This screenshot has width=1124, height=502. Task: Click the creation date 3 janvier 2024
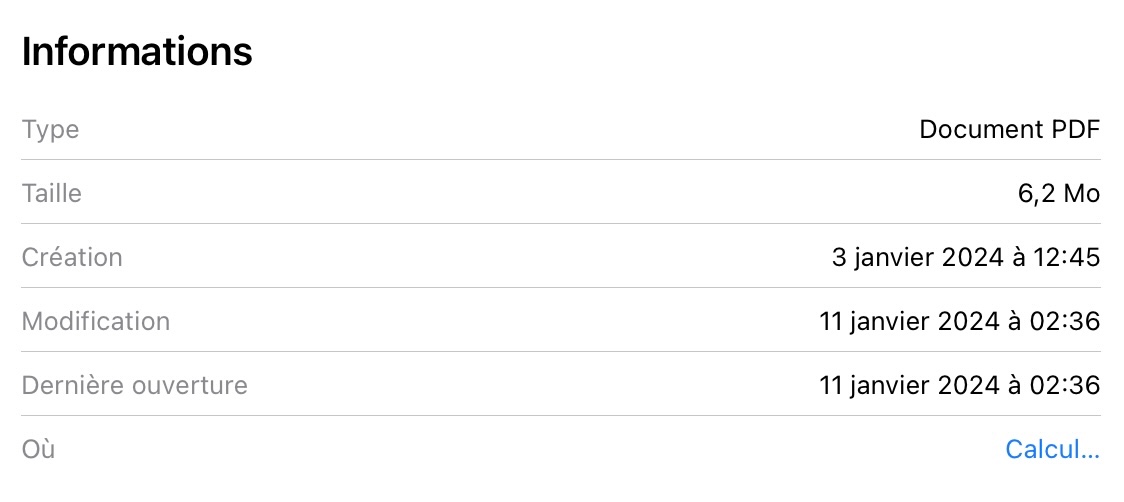click(917, 258)
